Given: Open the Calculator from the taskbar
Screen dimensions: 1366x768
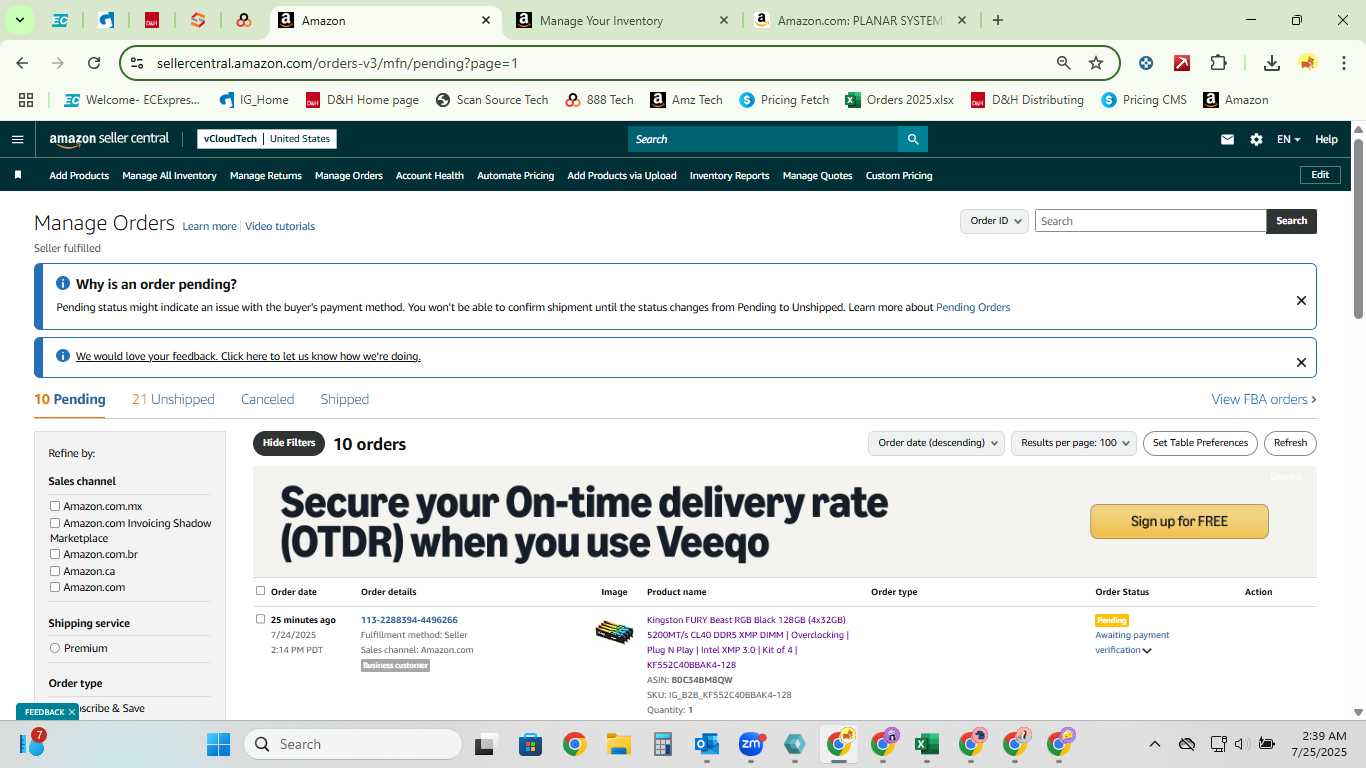Looking at the screenshot, I should click(662, 744).
